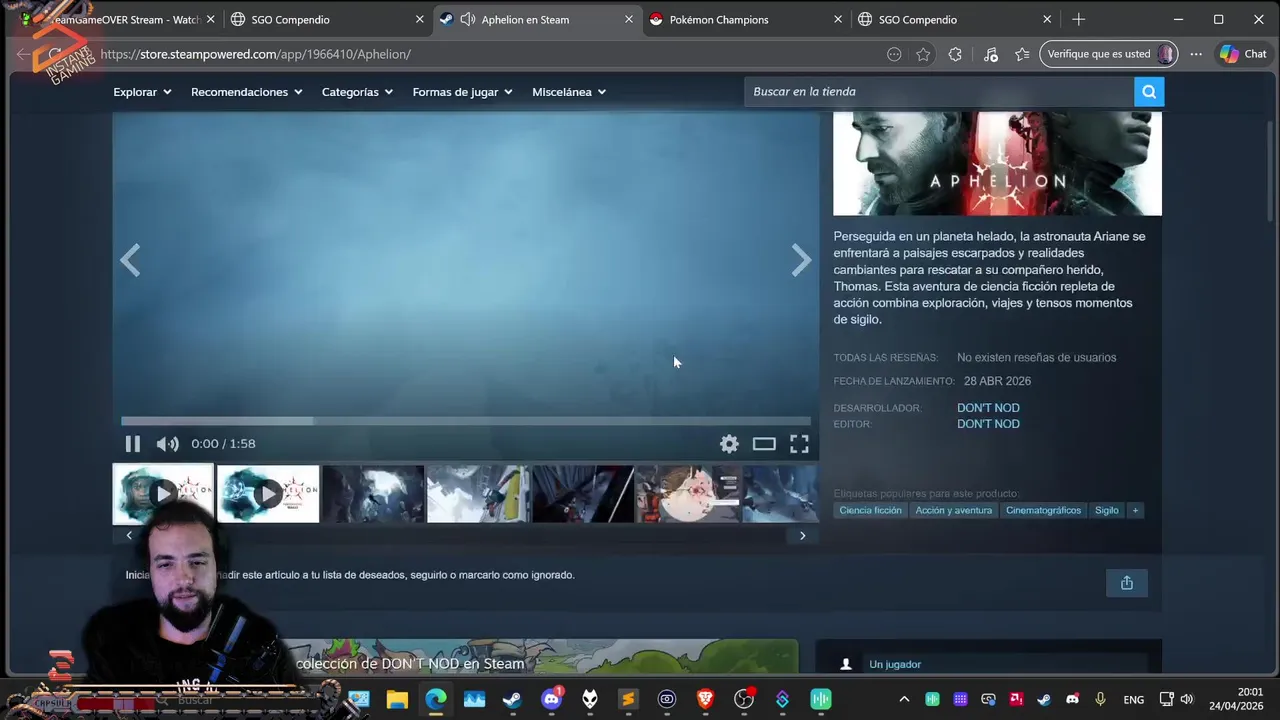Expand the Miscelánea menu
1280x720 pixels.
click(x=569, y=92)
